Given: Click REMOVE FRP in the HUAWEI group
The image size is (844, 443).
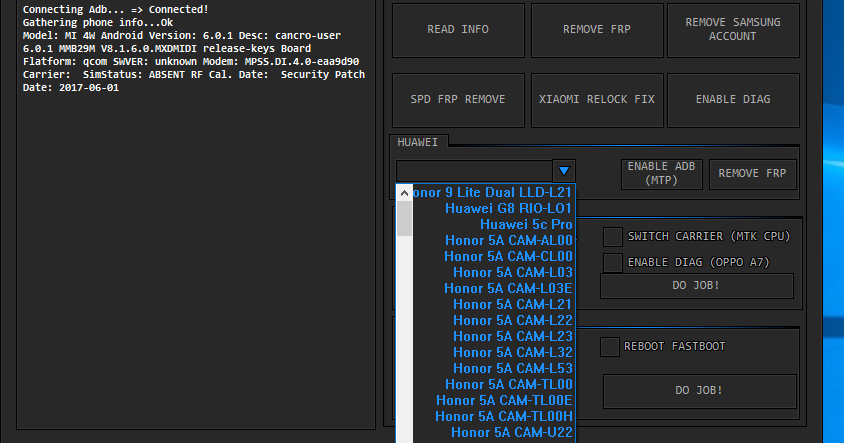Looking at the screenshot, I should [x=752, y=174].
